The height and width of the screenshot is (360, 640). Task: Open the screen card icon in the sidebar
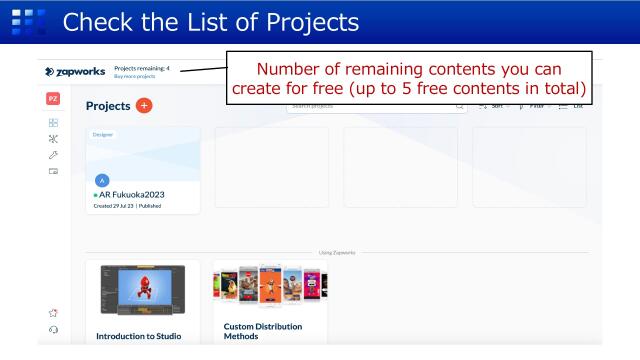point(53,171)
